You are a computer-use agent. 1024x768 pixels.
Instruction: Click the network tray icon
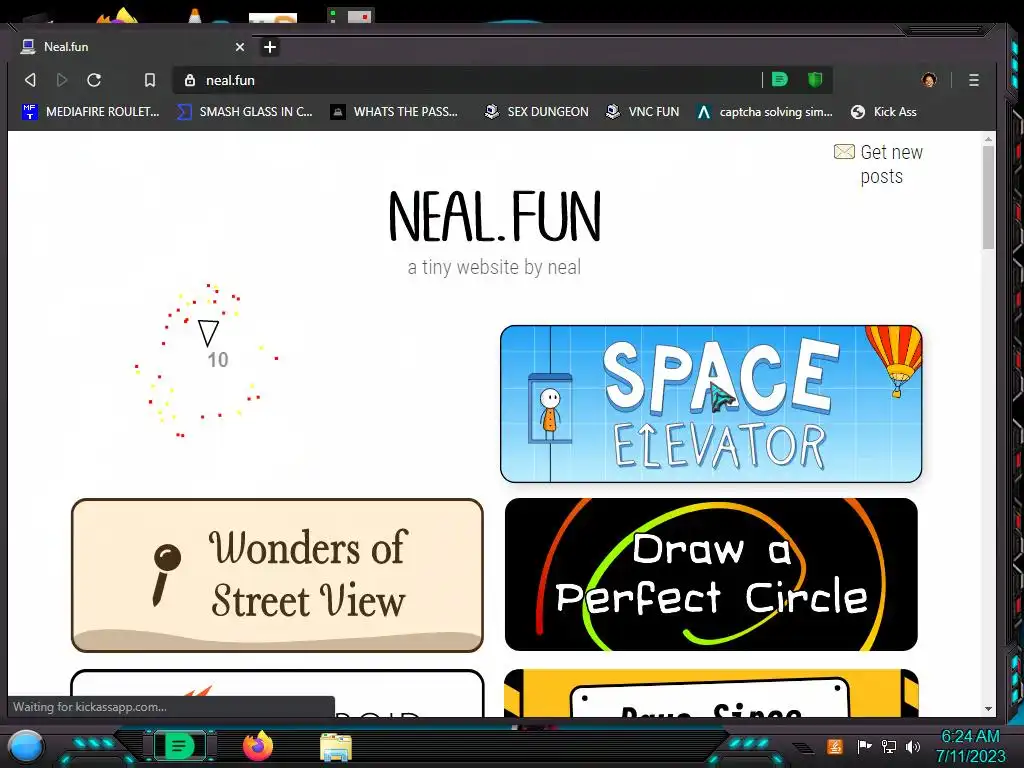(889, 746)
